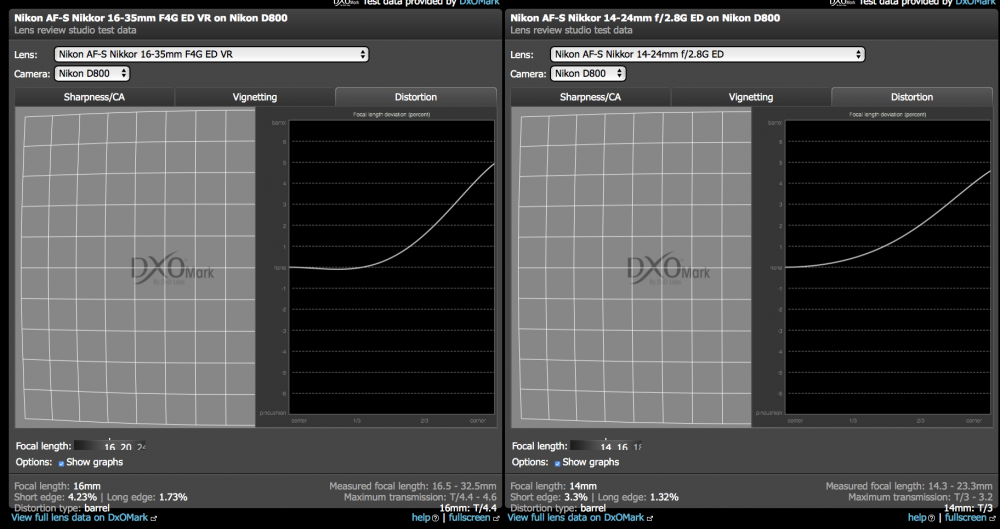Click the distortion grid image in the 14-24mm panel
Screen dimensions: 1000x529
pyautogui.click(x=631, y=267)
